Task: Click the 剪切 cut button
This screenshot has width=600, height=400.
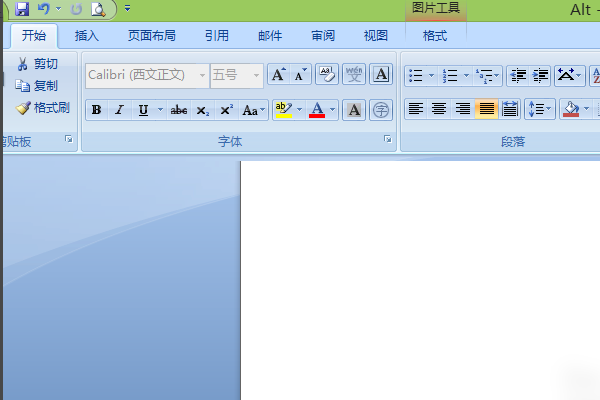Action: (x=37, y=64)
